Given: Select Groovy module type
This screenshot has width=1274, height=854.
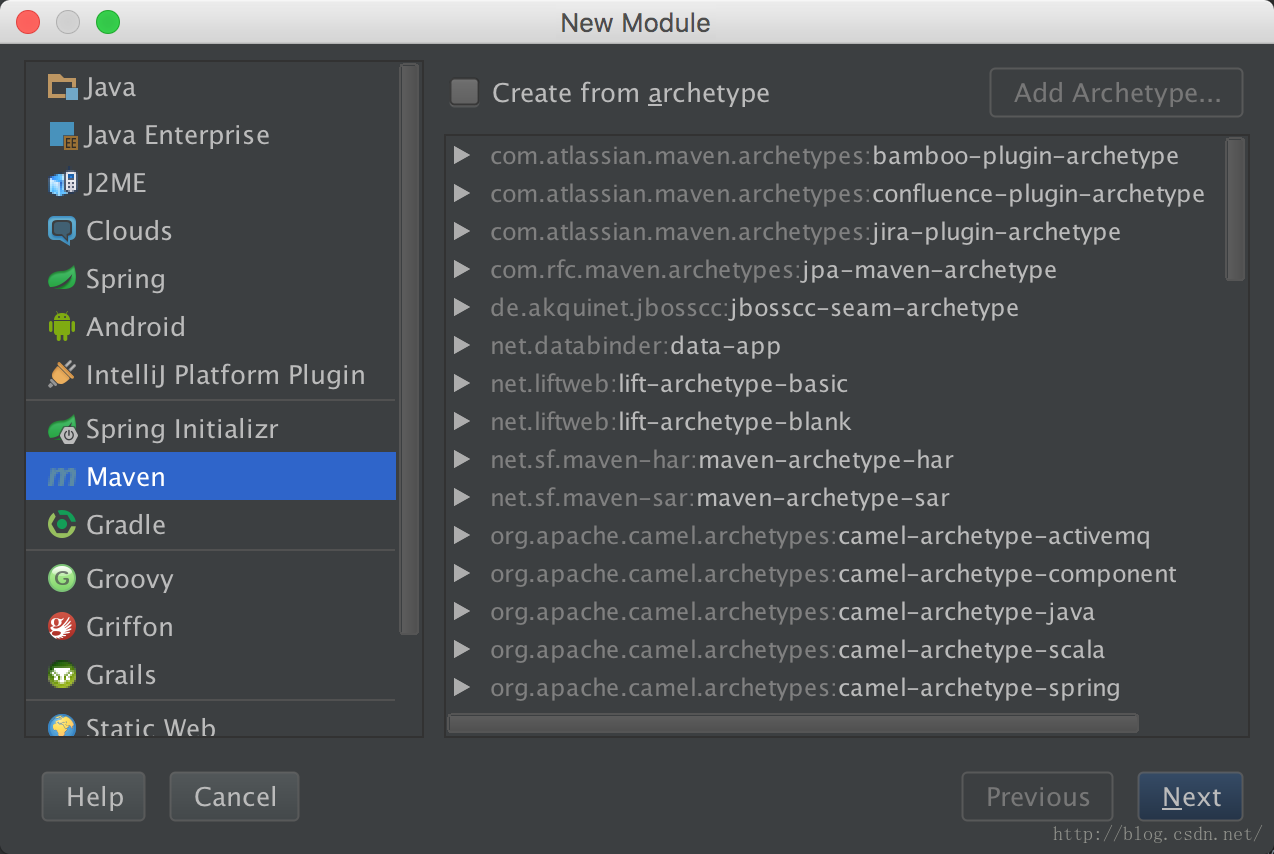Looking at the screenshot, I should [211, 578].
